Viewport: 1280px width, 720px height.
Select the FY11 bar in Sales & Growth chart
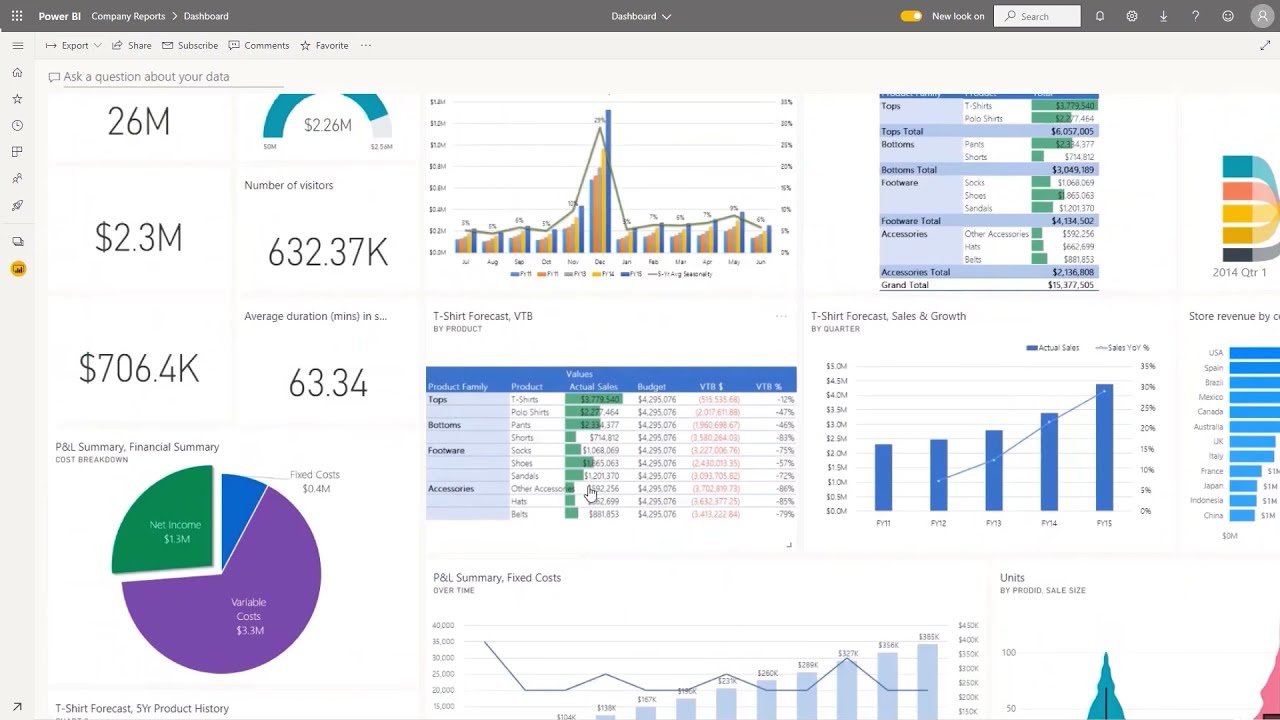point(883,478)
